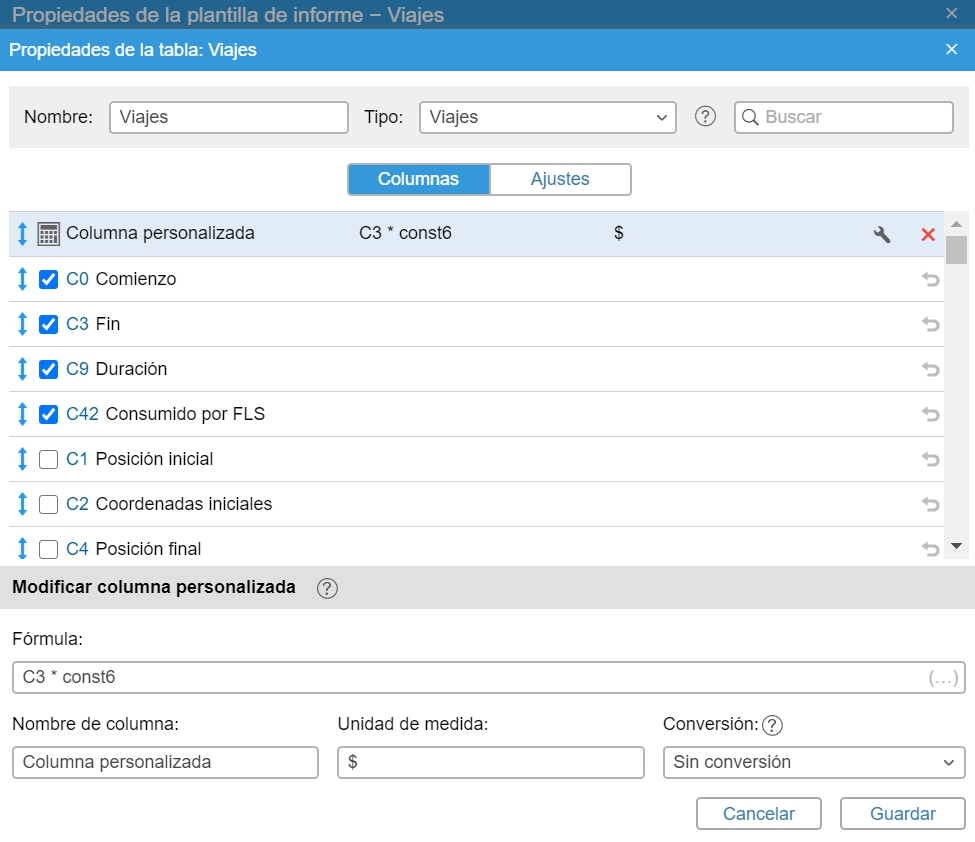975x842 pixels.
Task: Switch to the Ajustes tab
Action: click(x=560, y=179)
